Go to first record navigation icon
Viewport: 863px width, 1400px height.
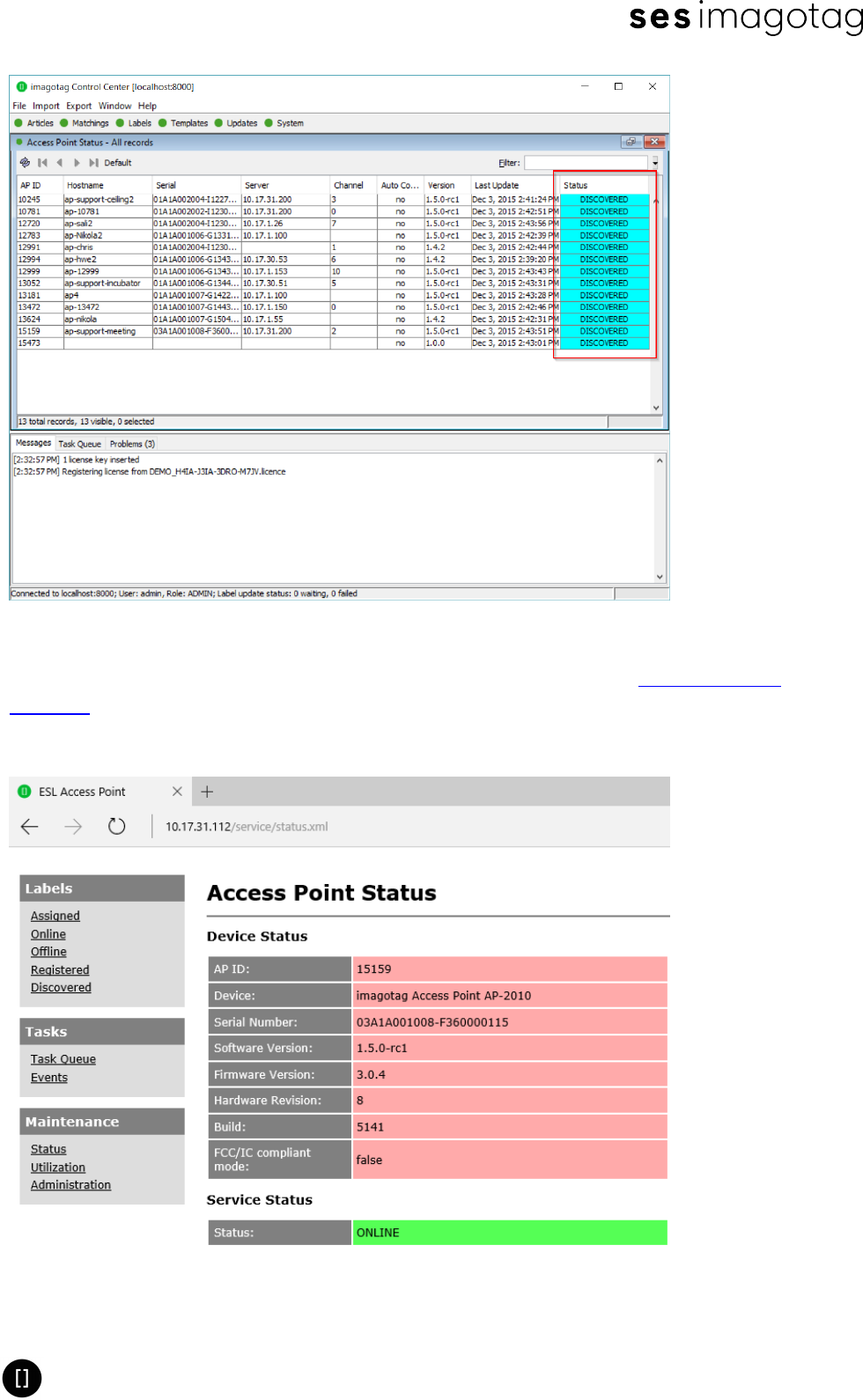[x=42, y=163]
